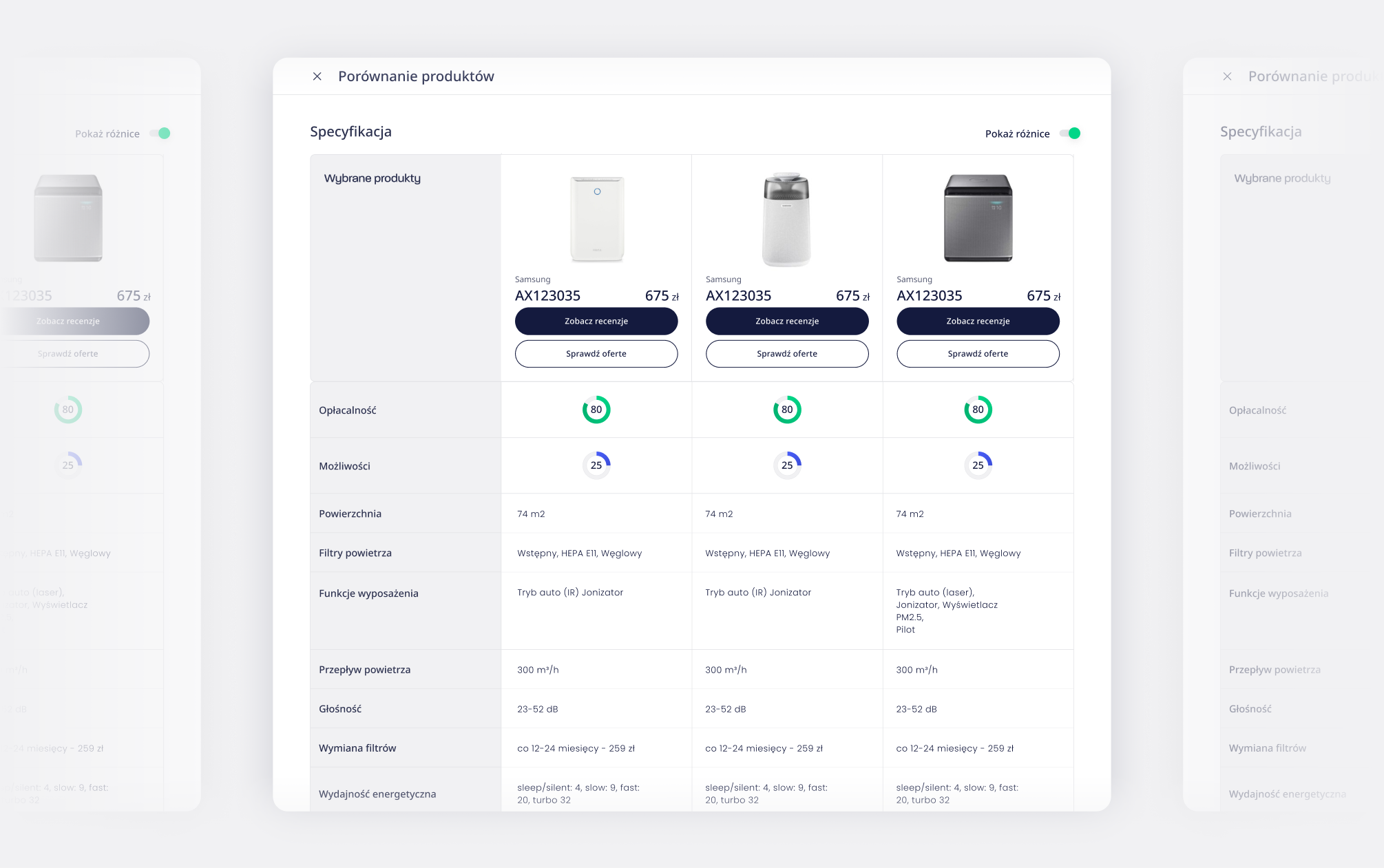Select the 25 Możliwości gauge on second product

[787, 465]
